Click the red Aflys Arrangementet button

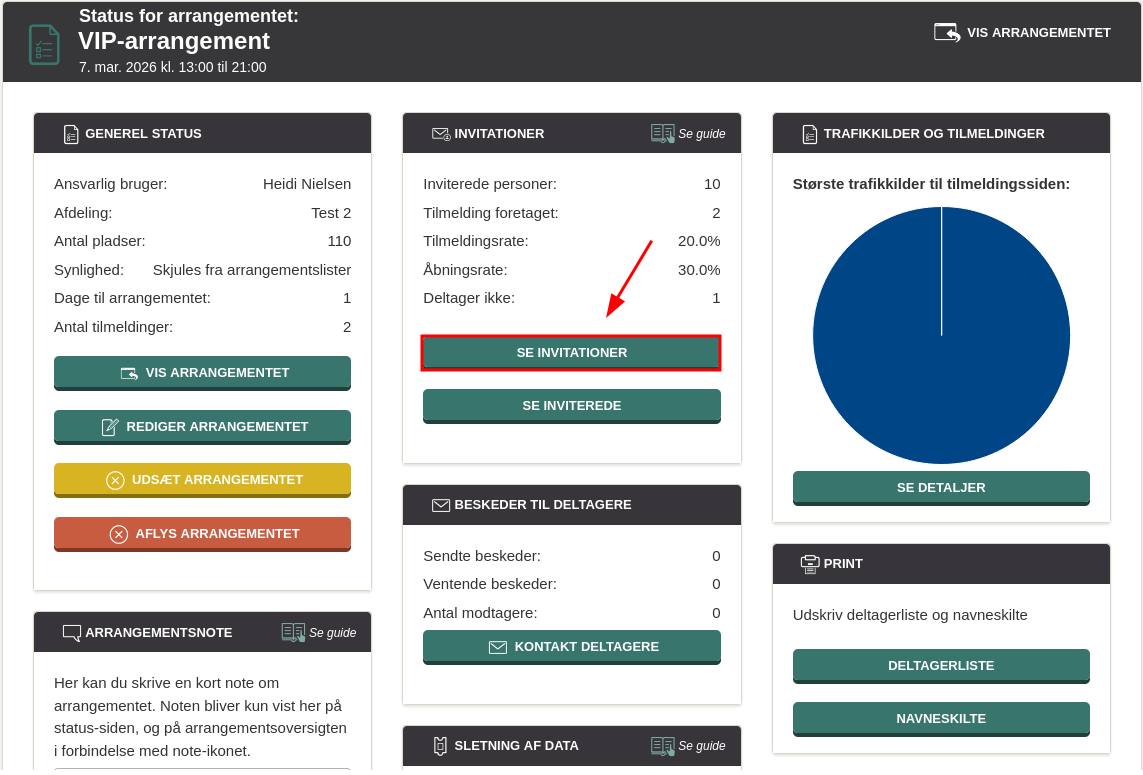[x=202, y=534]
